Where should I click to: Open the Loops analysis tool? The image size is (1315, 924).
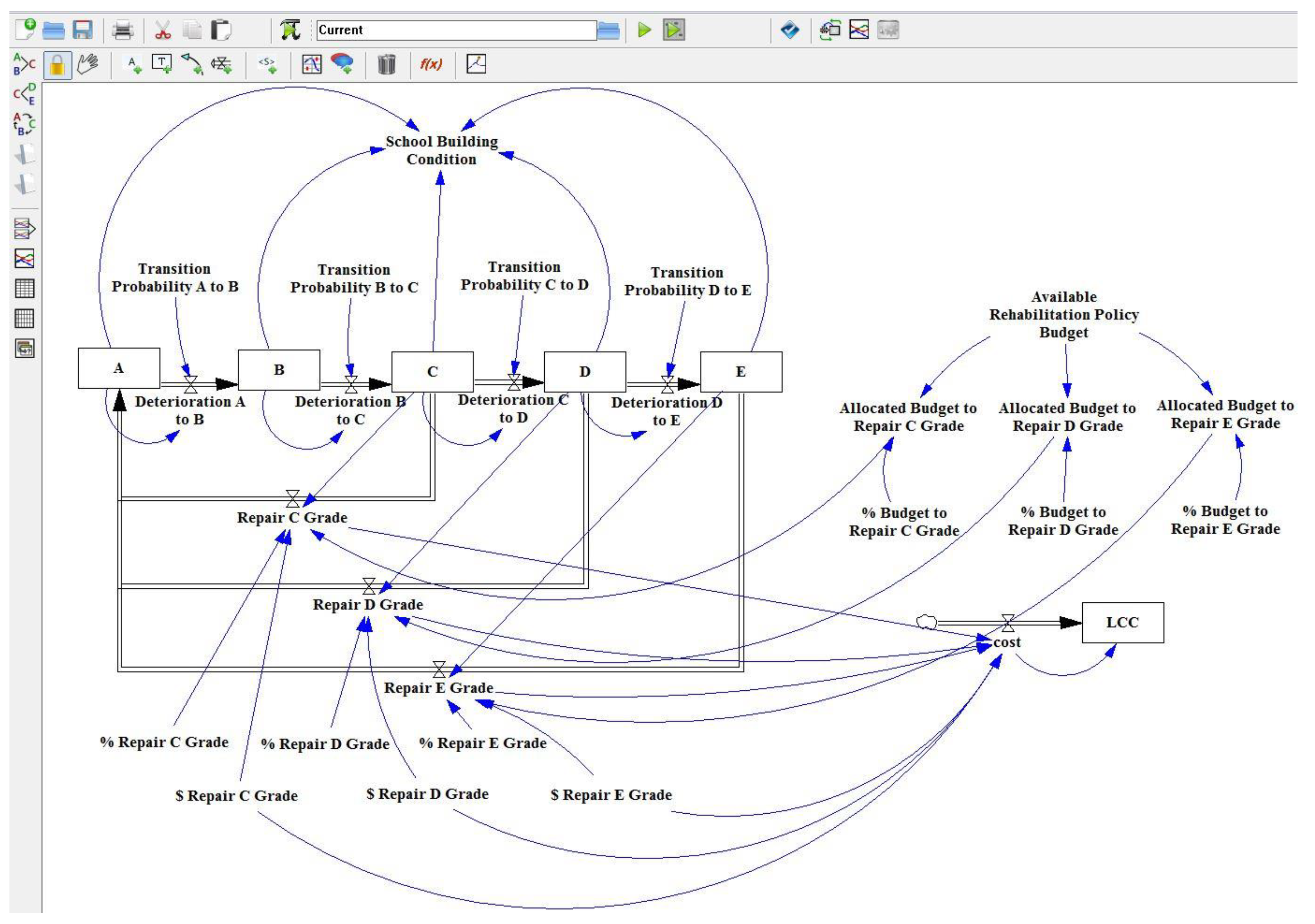point(24,123)
